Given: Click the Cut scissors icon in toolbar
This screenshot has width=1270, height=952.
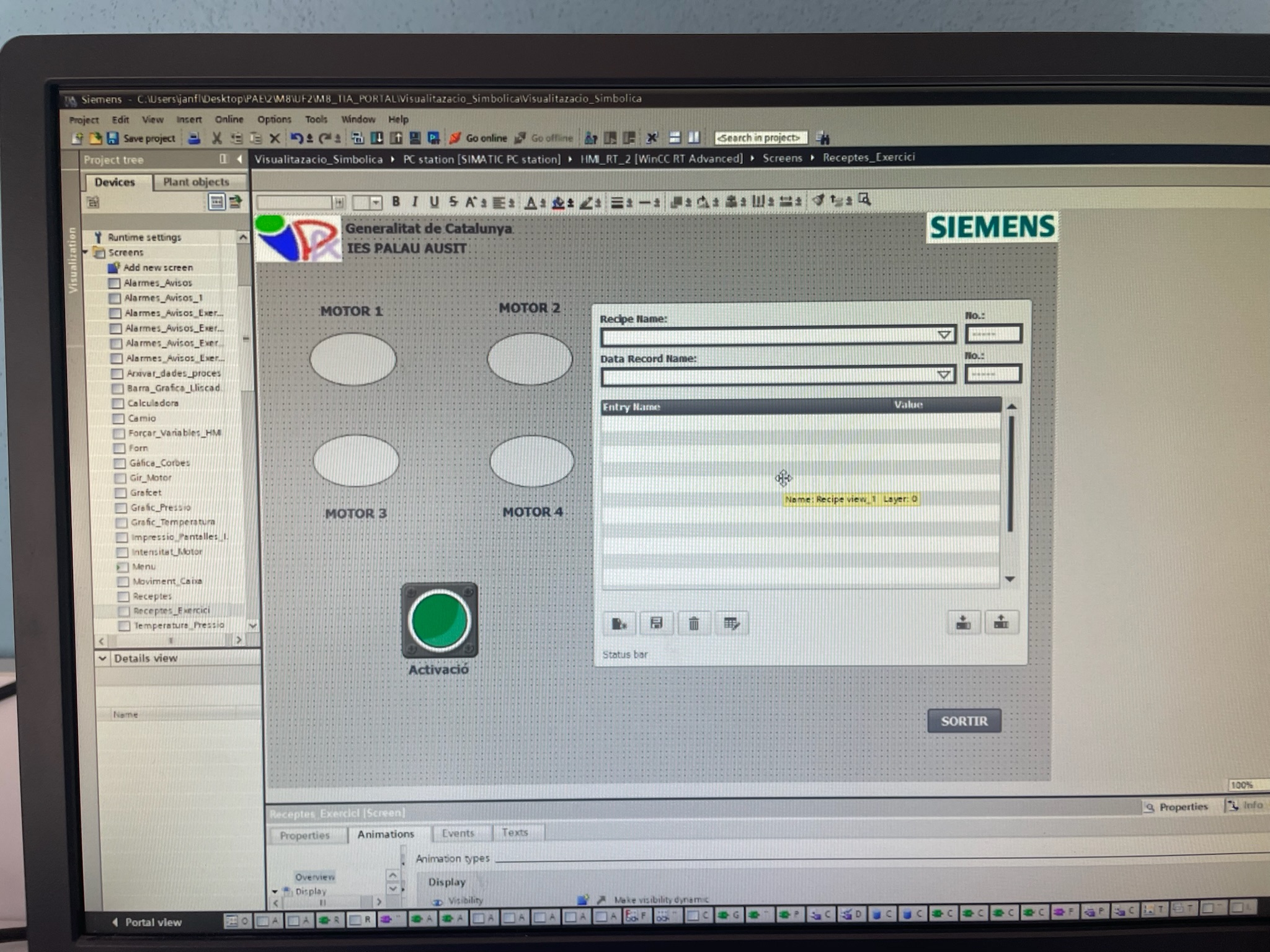Looking at the screenshot, I should 216,138.
